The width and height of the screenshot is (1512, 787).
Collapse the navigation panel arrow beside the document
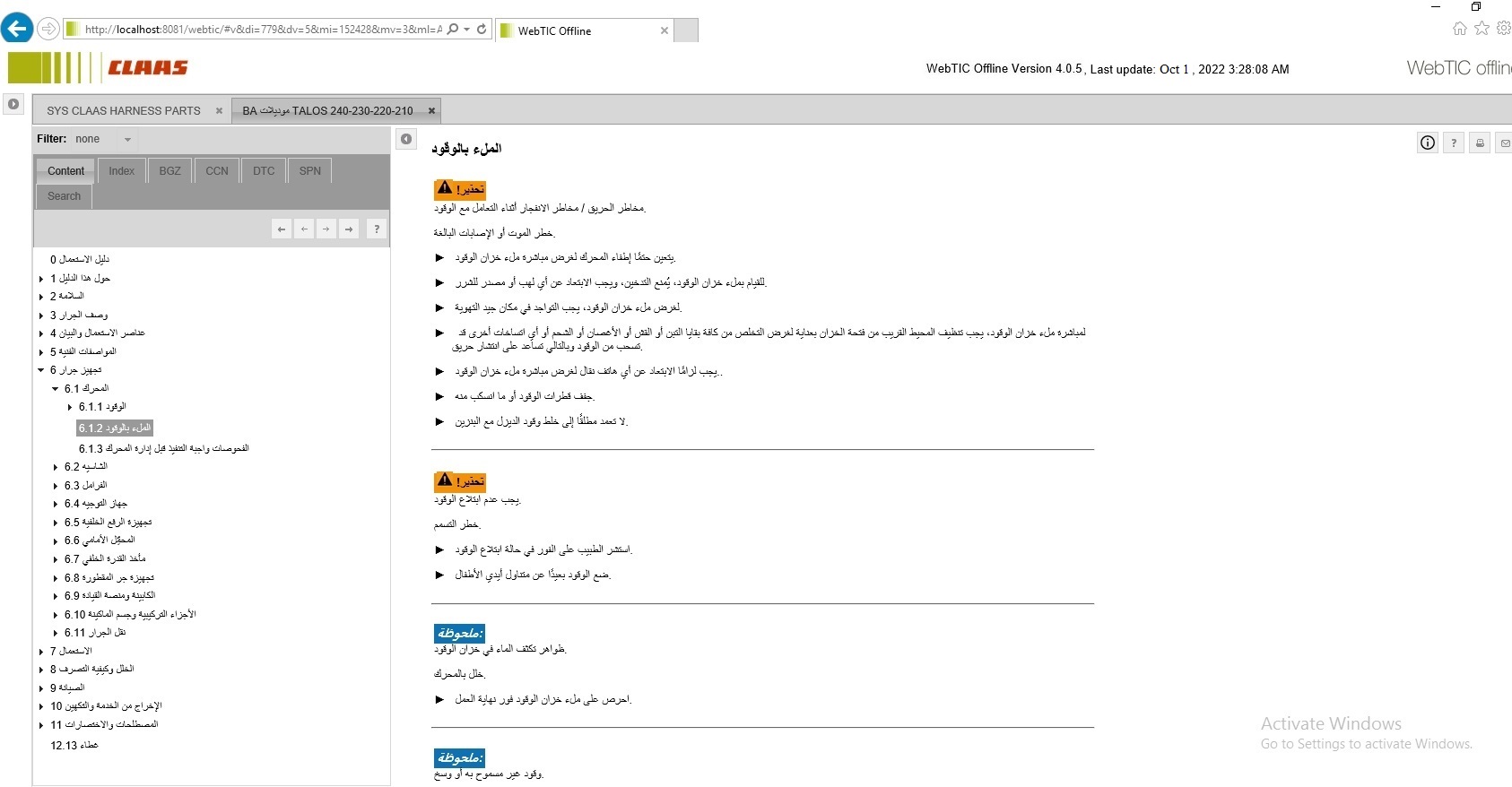coord(406,139)
